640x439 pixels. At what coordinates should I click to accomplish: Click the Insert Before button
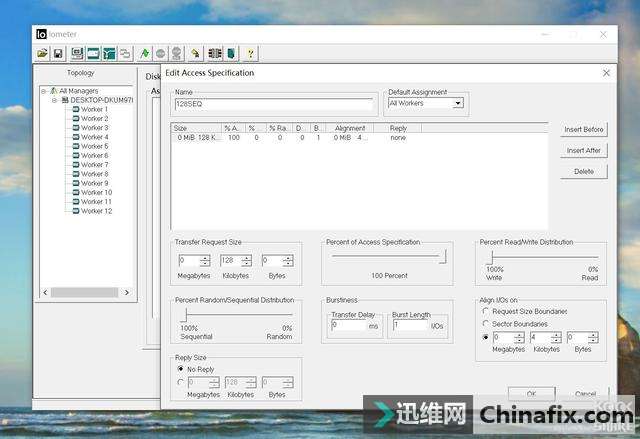coord(584,129)
